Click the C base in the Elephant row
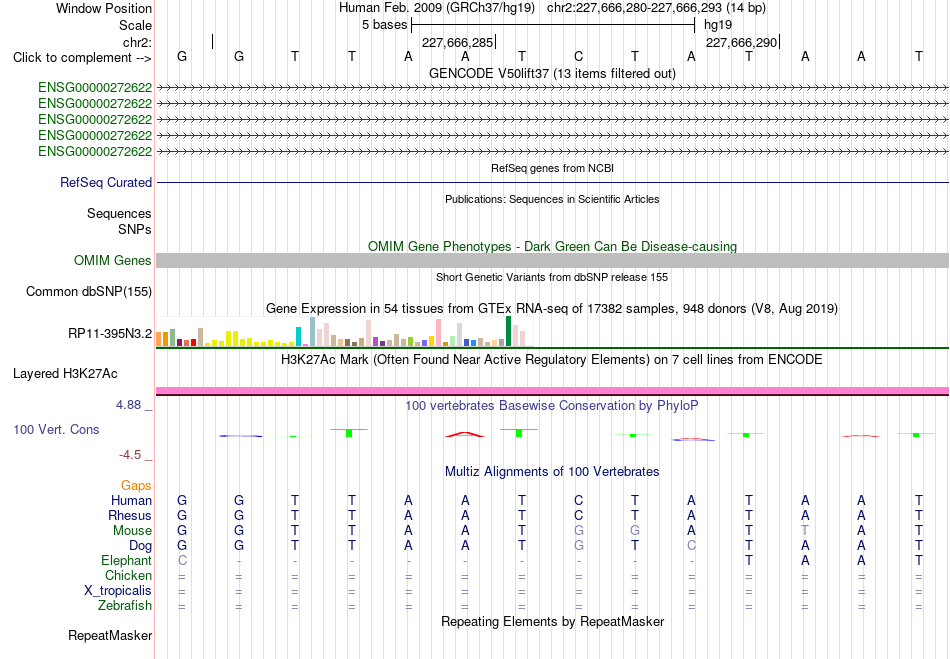 (x=182, y=560)
